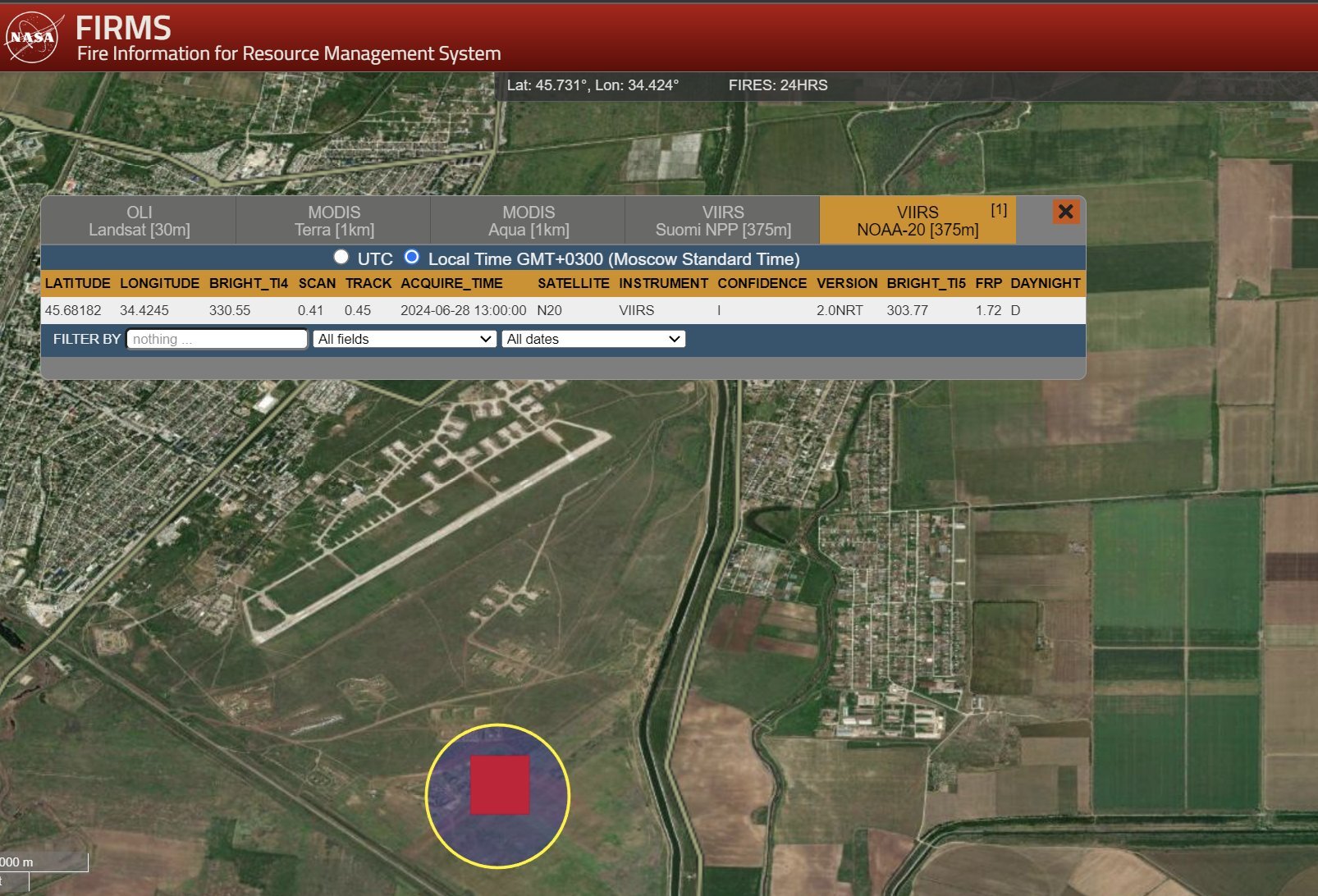Switch to OLI Landsat [30m] tab
The width and height of the screenshot is (1318, 896).
click(139, 221)
